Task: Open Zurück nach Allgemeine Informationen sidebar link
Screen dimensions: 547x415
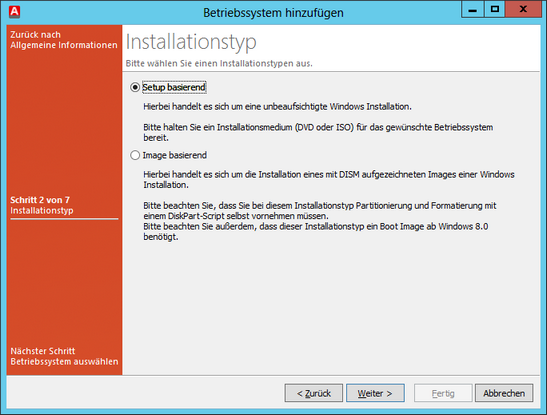Action: coord(64,40)
